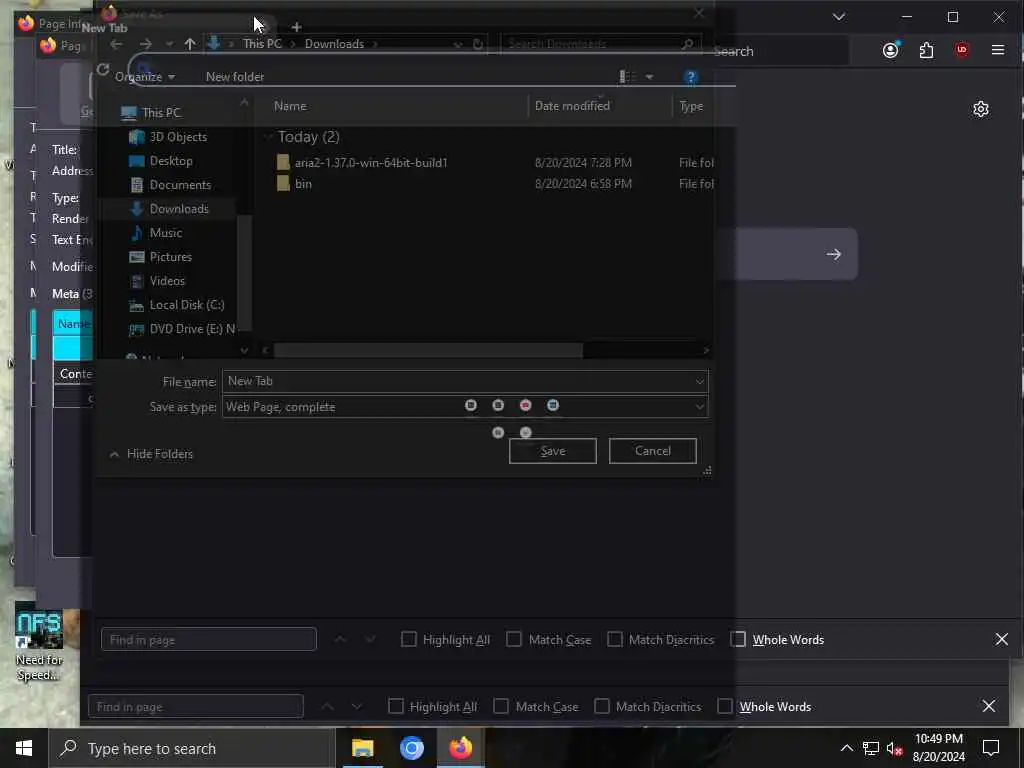Select Downloads in navigation pane
1024x768 pixels.
[179, 209]
